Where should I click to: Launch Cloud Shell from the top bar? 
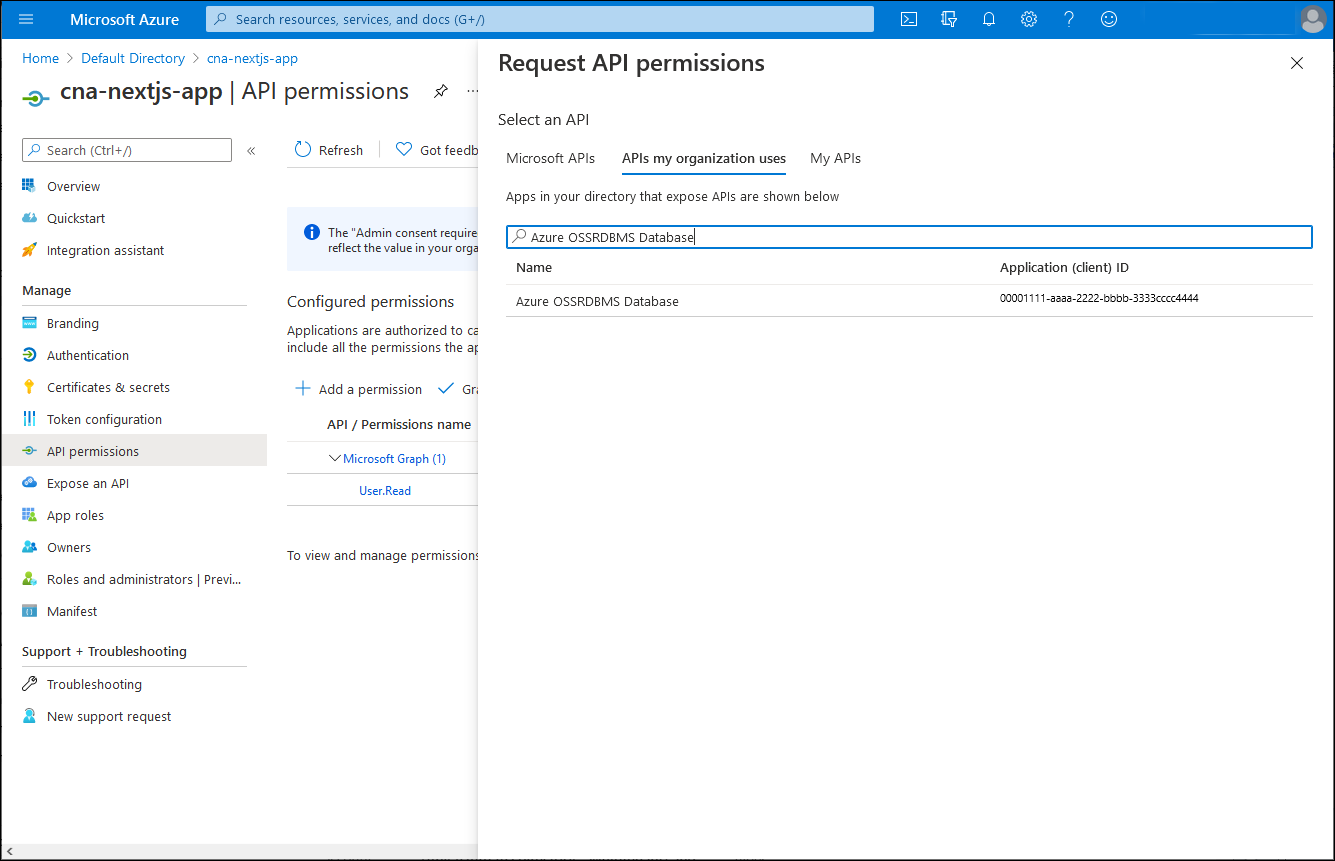click(909, 19)
